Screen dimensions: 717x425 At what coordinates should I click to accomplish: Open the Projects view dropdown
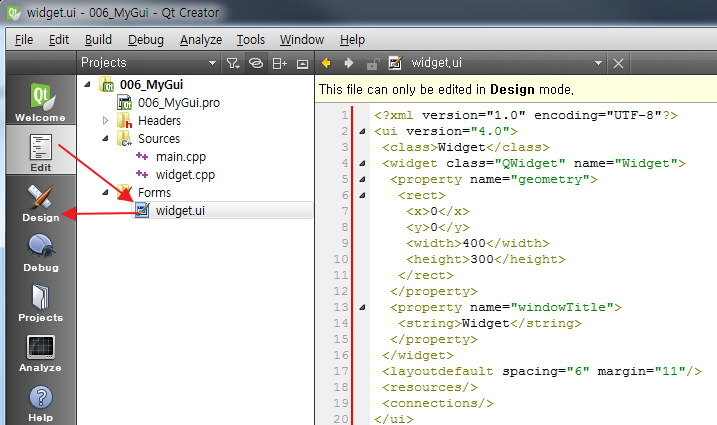[x=212, y=63]
